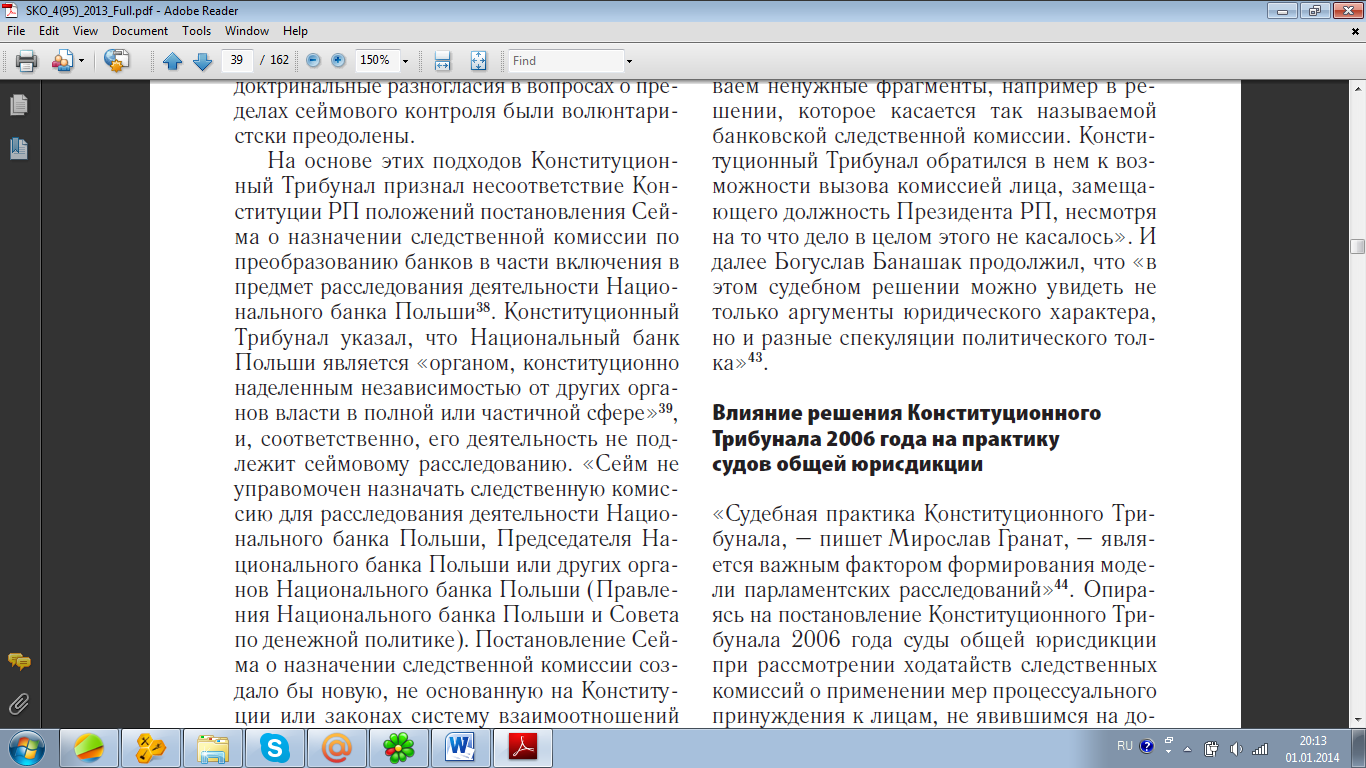
Task: Click the scrollbar down arrow
Action: [x=1357, y=721]
